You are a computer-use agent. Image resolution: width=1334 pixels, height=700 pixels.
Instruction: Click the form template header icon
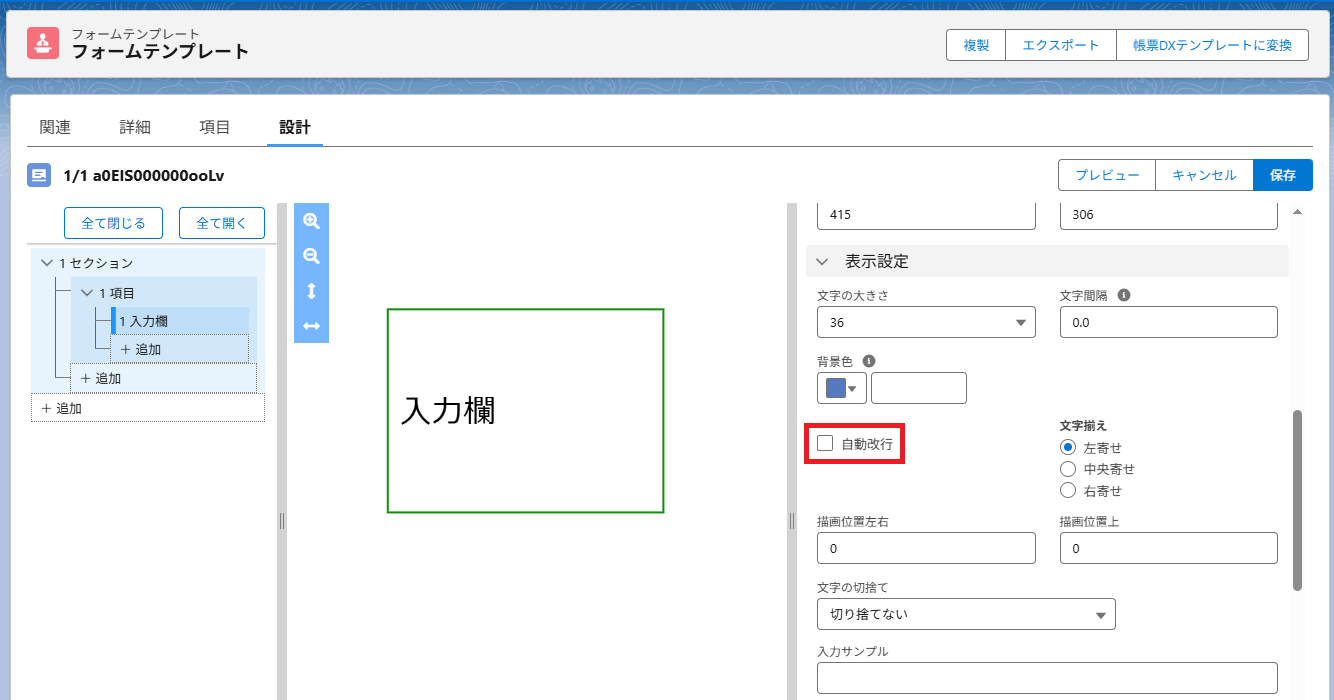(x=43, y=43)
